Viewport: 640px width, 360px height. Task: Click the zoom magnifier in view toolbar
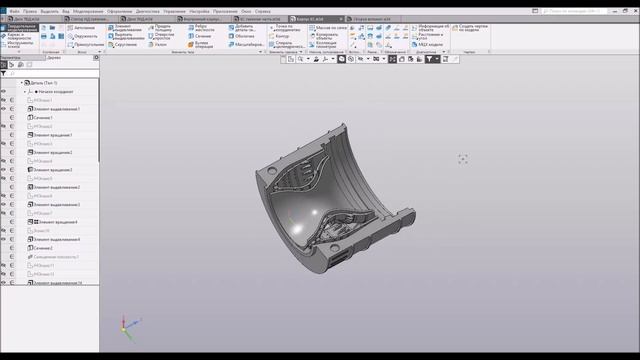tap(300, 59)
